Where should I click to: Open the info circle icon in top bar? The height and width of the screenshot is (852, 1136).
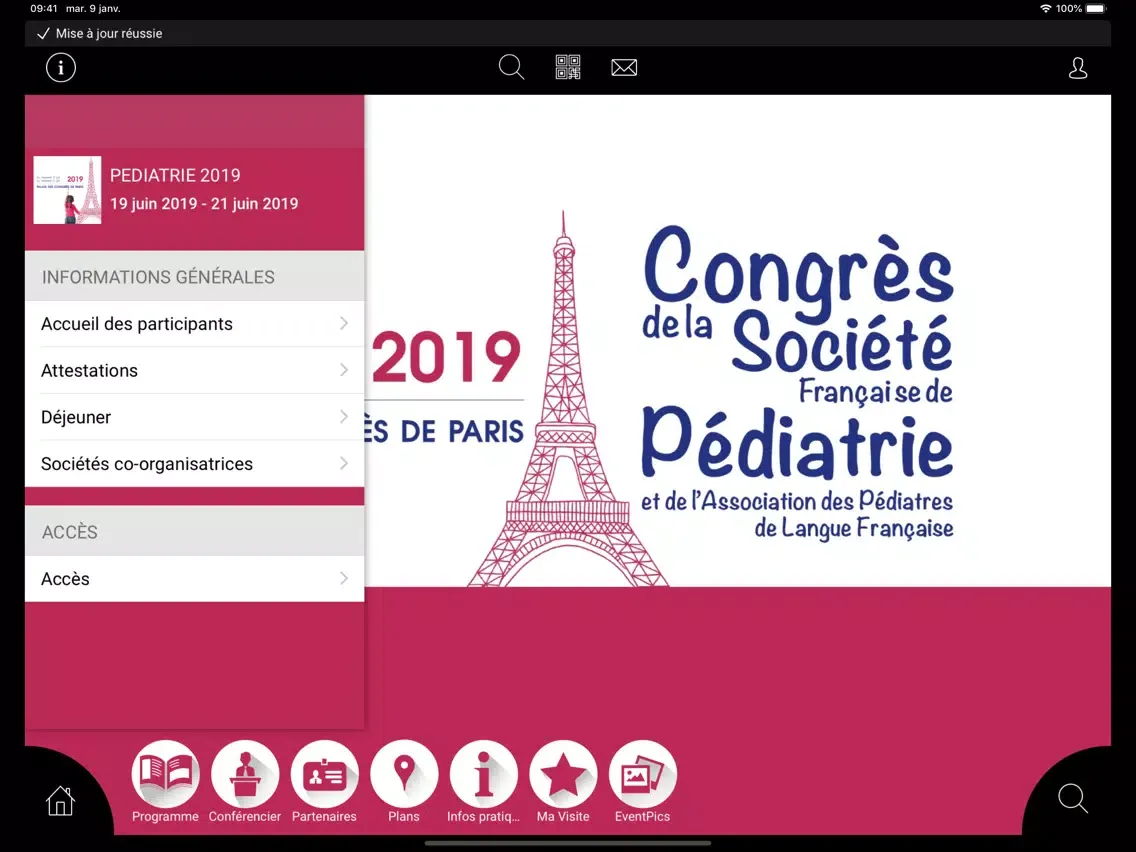(61, 67)
